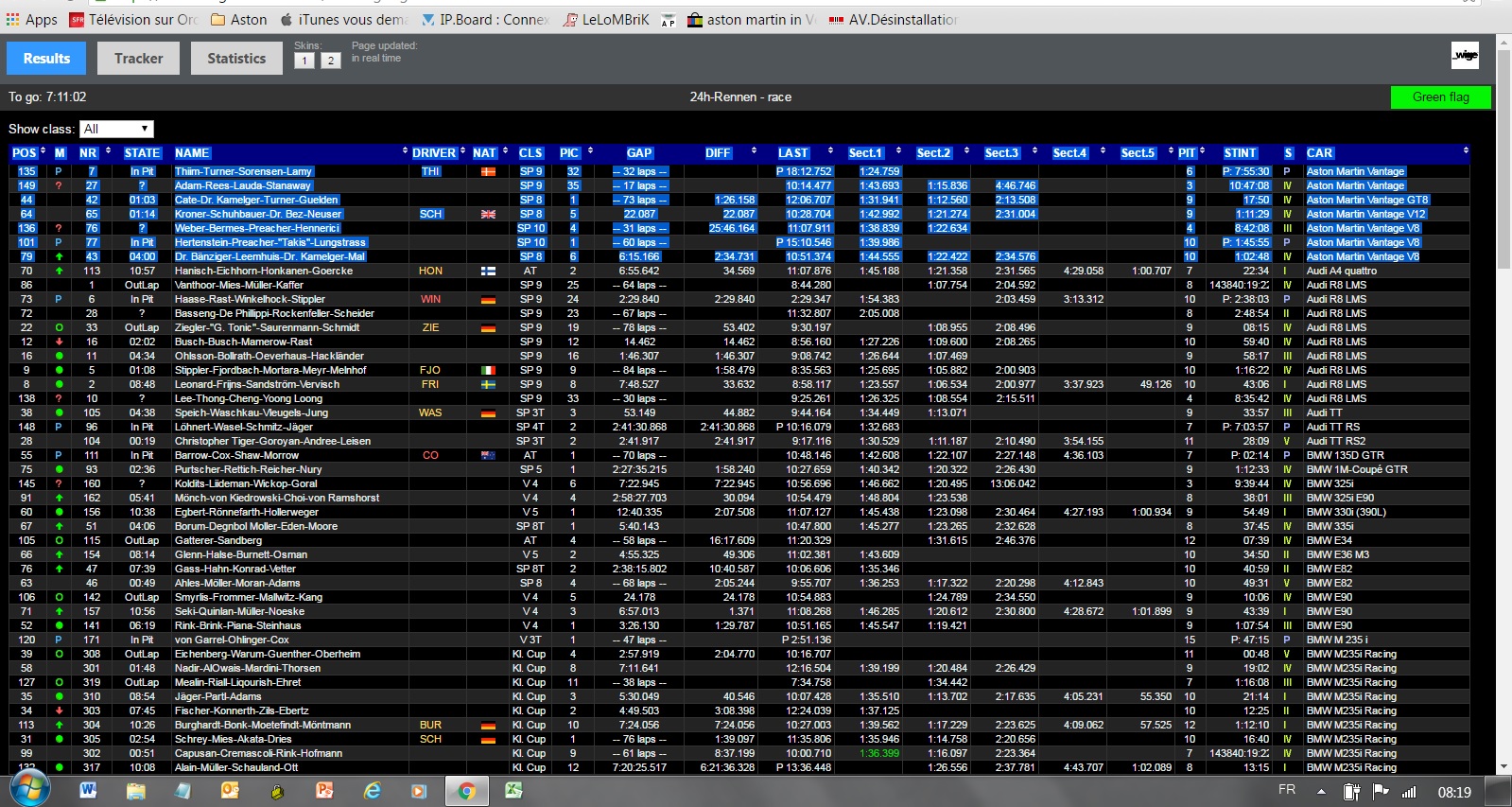This screenshot has width=1512, height=807.
Task: Click the wige logo icon
Action: 1465,56
